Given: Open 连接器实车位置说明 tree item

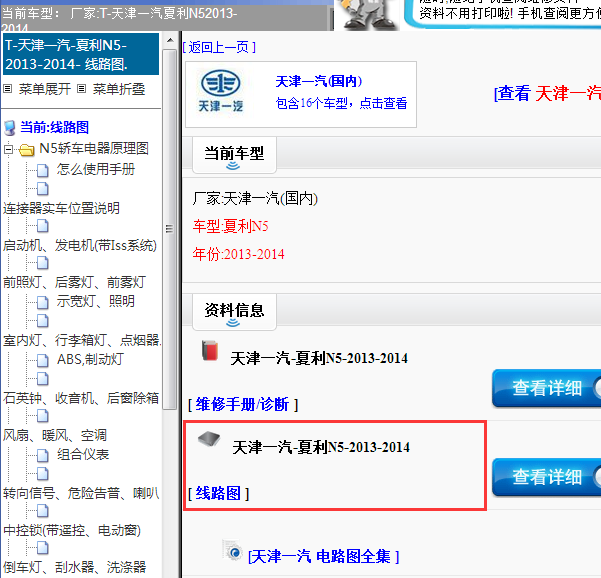Looking at the screenshot, I should click(61, 208).
